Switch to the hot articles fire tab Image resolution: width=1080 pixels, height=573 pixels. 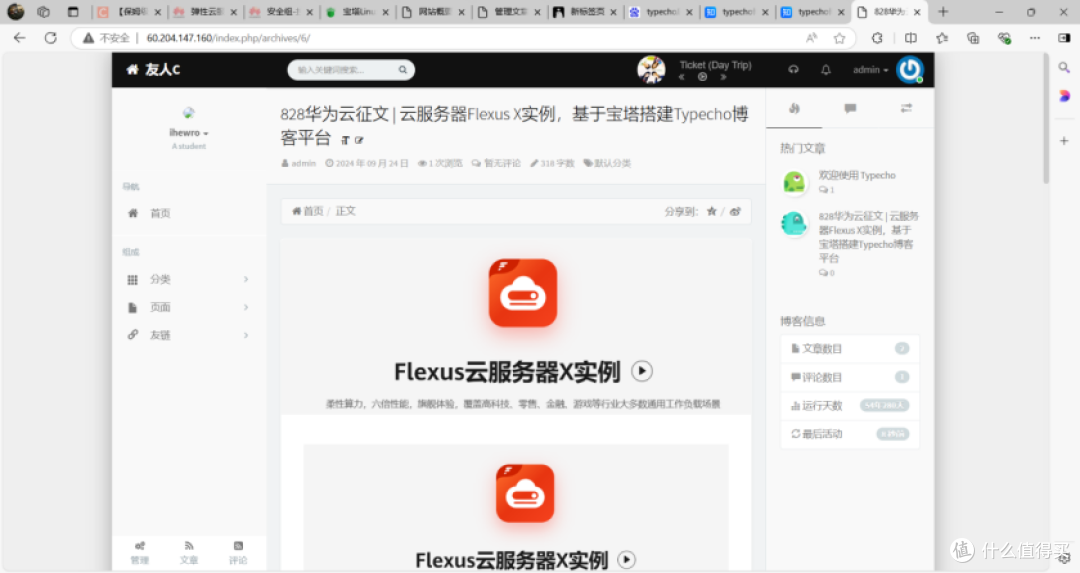tap(794, 108)
